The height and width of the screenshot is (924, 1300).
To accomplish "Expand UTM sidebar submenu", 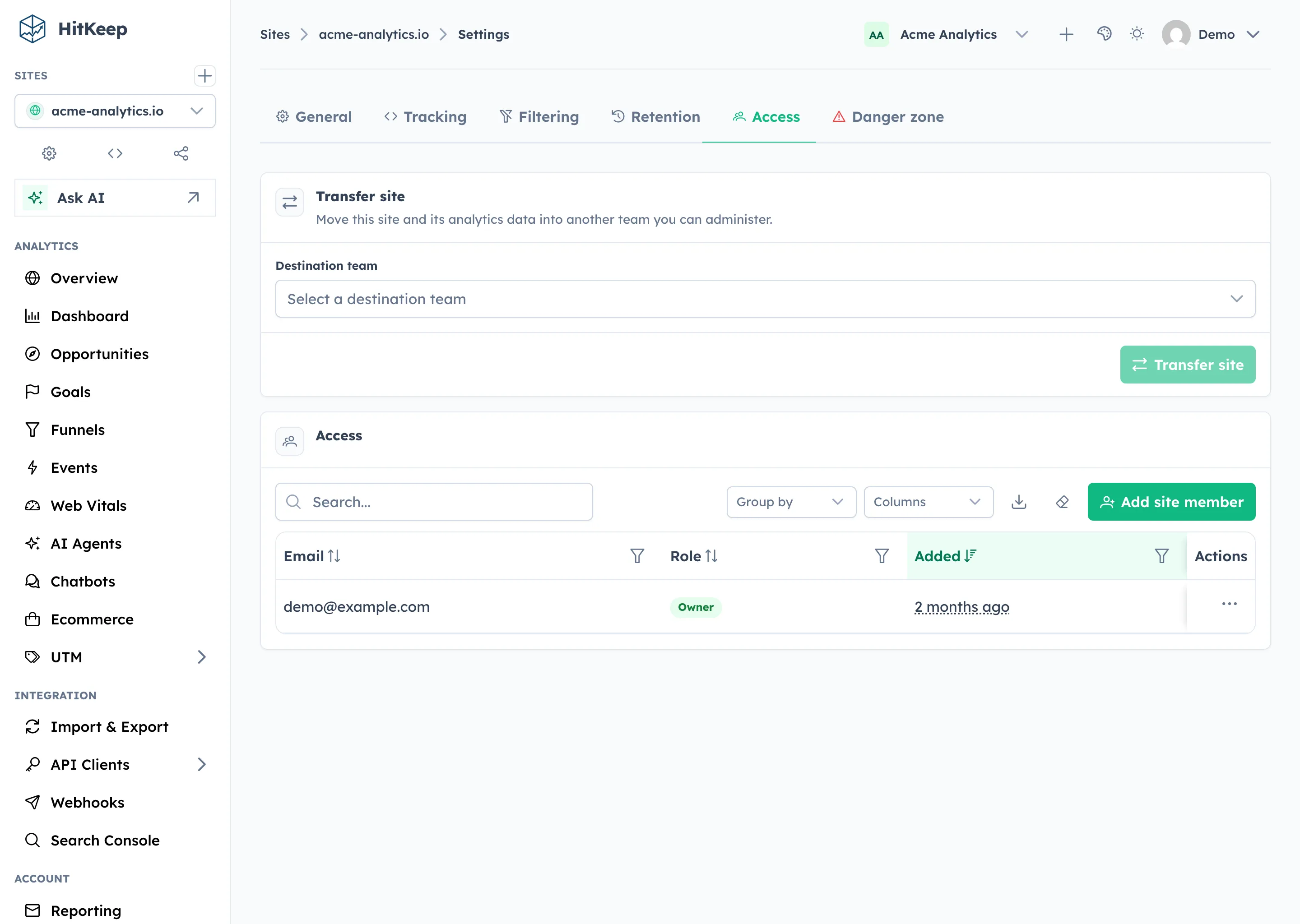I will [x=201, y=657].
